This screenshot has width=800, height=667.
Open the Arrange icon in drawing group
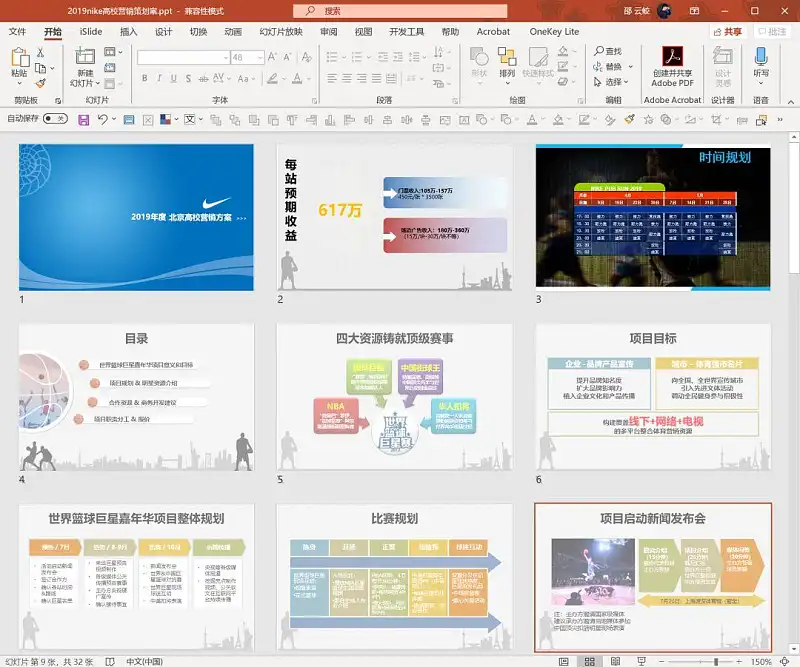point(507,56)
